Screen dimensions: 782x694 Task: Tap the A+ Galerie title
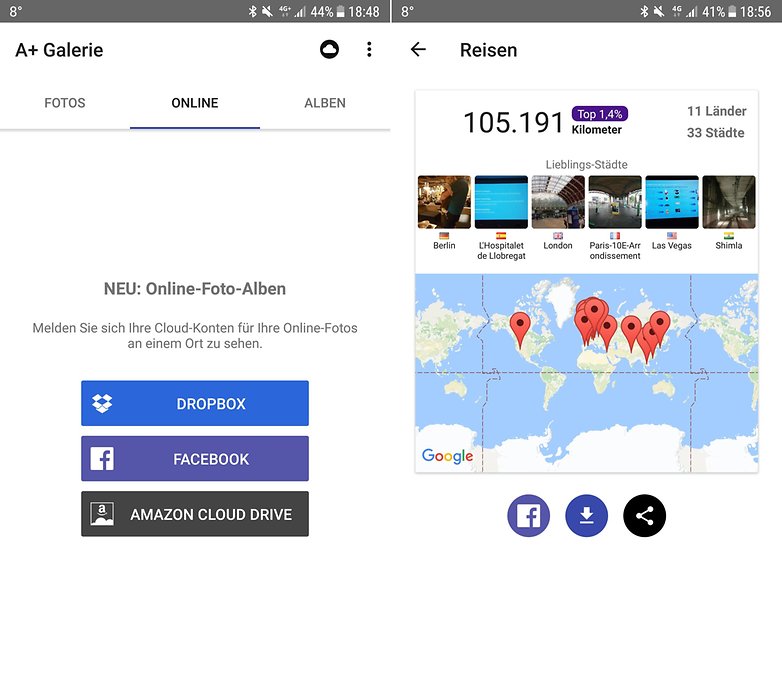[x=59, y=50]
